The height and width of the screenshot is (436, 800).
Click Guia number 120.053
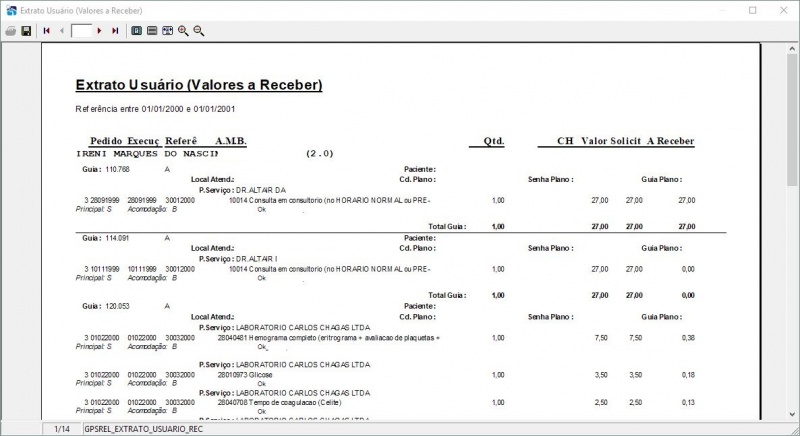click(117, 306)
